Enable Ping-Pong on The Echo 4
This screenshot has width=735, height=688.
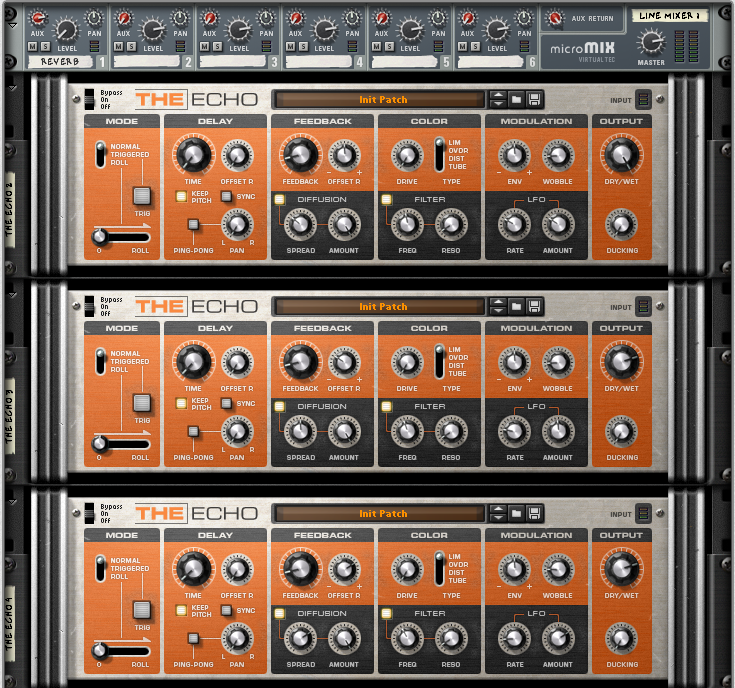[192, 638]
